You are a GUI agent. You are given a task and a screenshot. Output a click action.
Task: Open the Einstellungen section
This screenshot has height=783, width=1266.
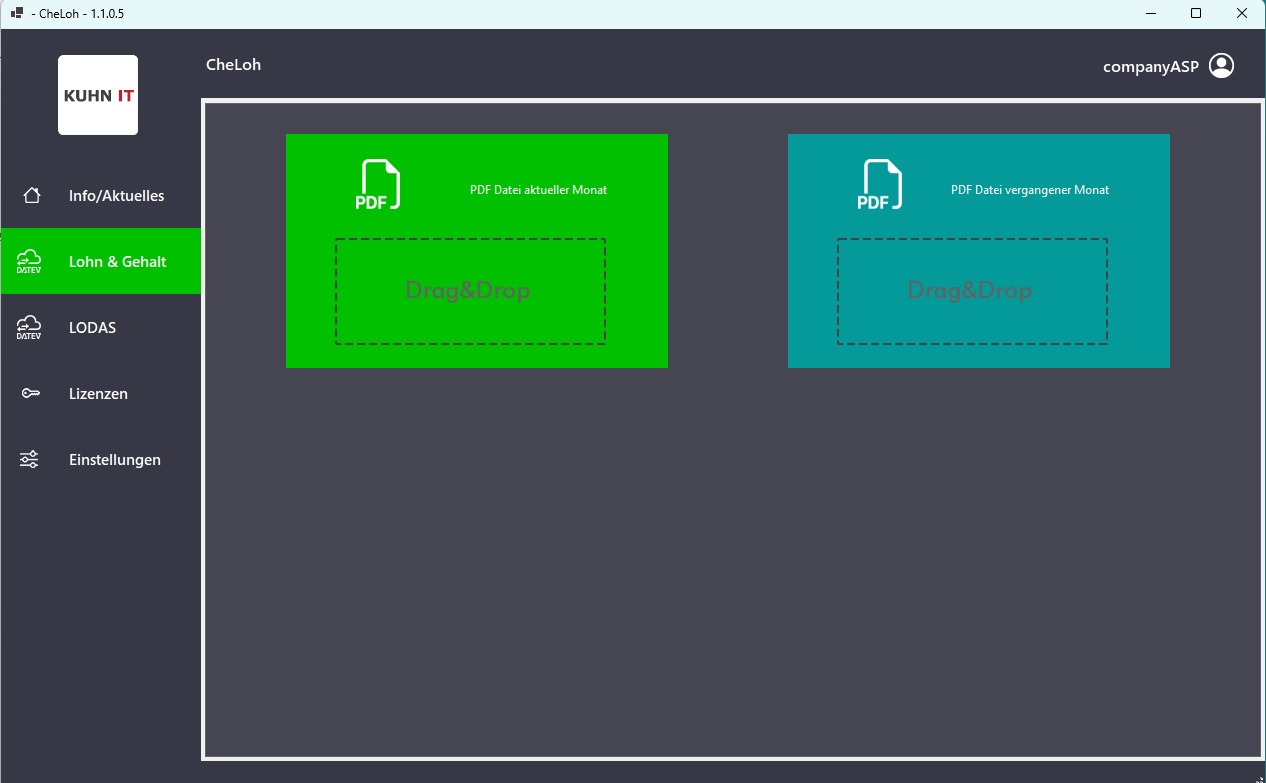click(x=115, y=459)
